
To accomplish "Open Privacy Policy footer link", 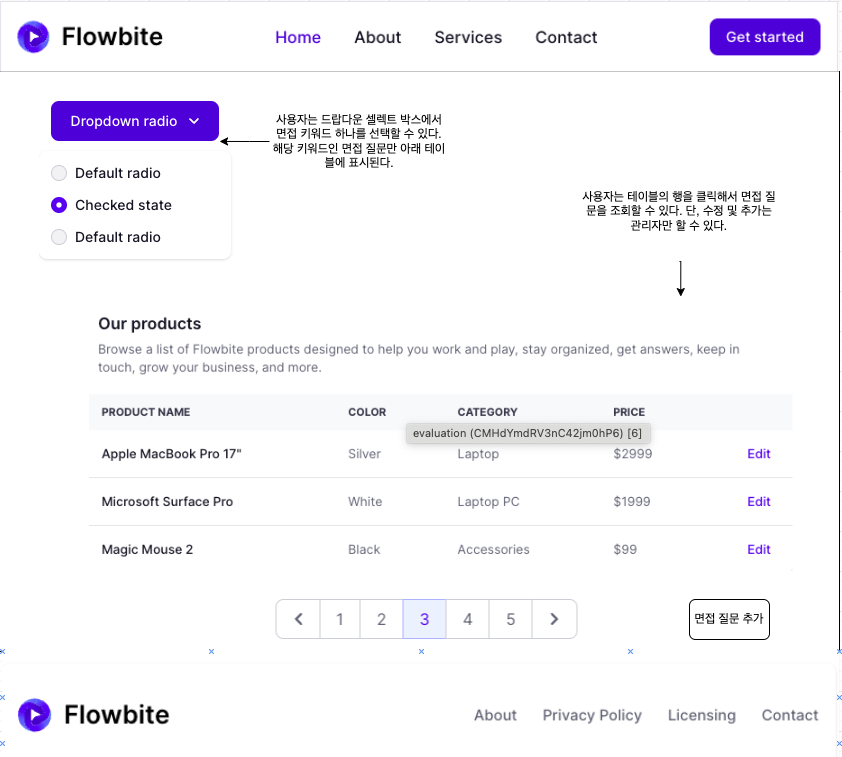I will 592,715.
